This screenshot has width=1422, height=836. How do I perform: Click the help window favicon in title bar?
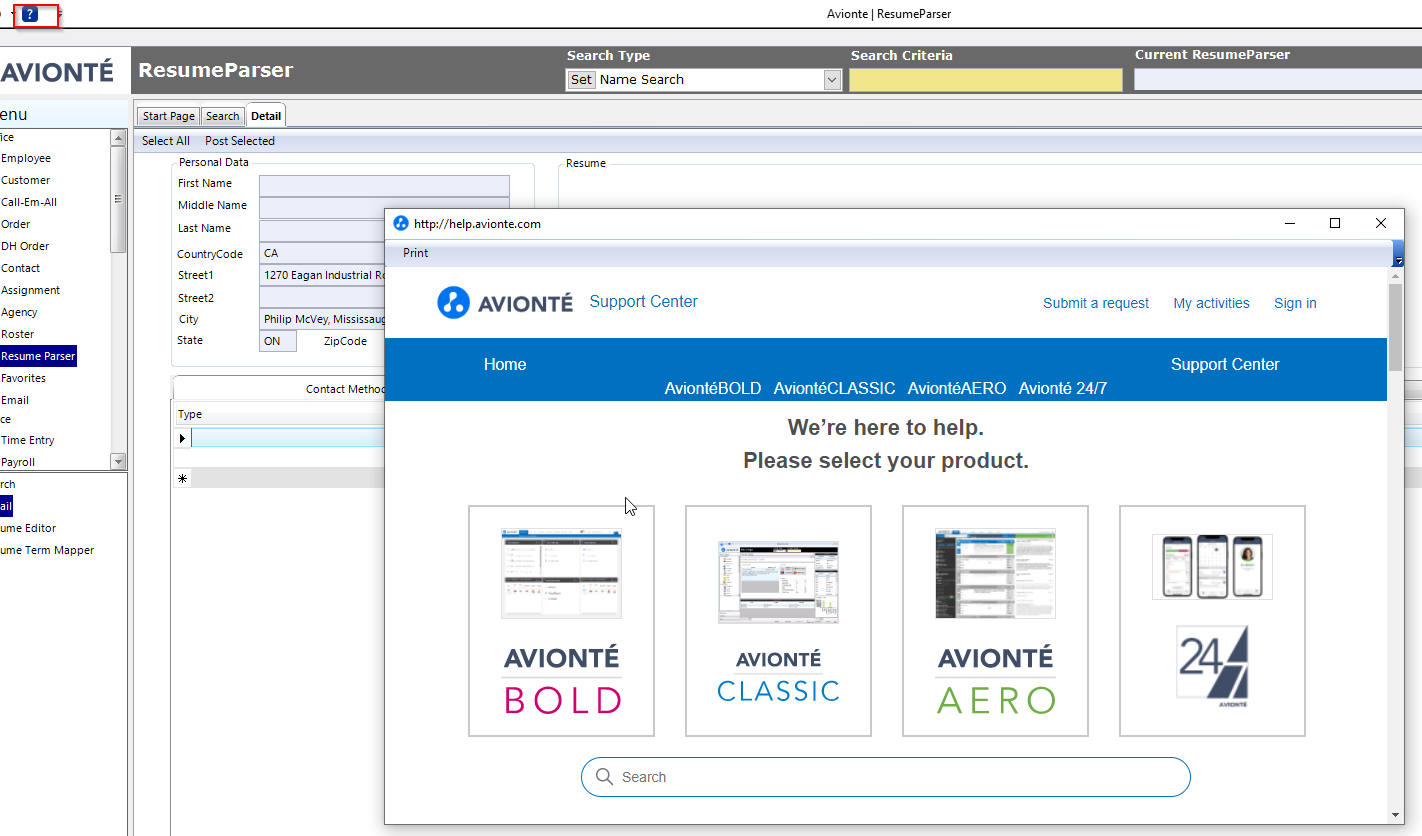click(401, 223)
